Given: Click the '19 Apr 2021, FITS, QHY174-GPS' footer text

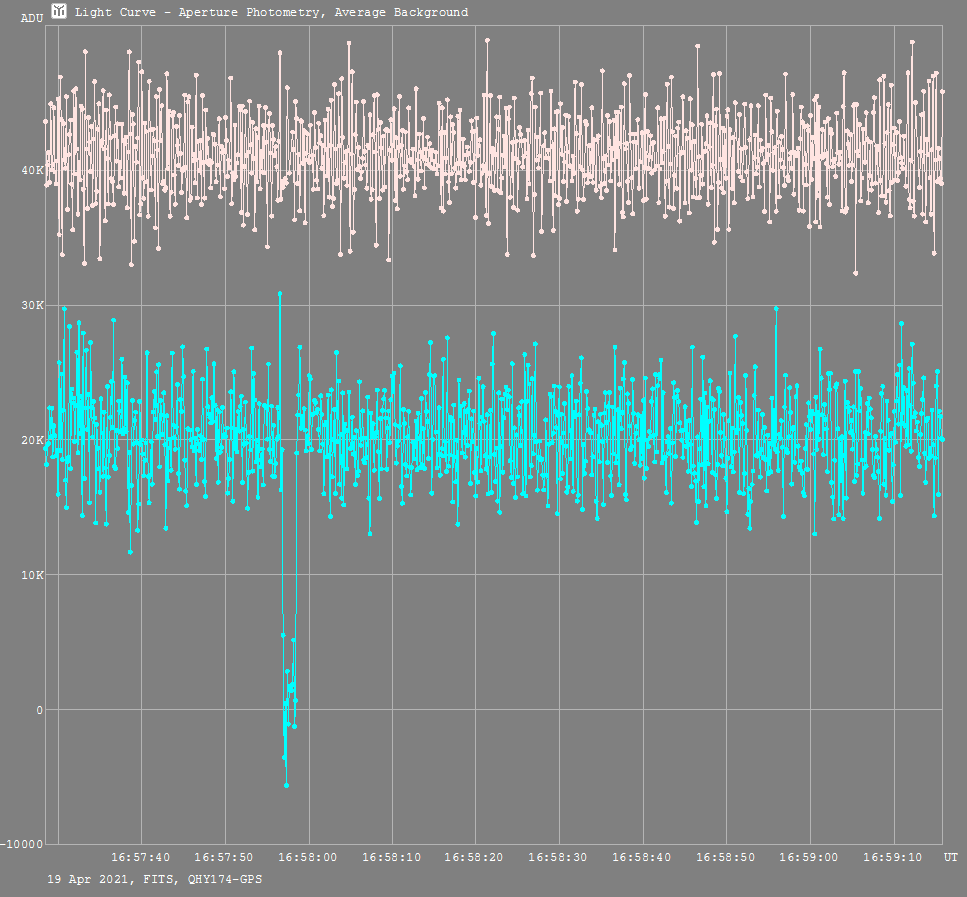Looking at the screenshot, I should [x=155, y=879].
